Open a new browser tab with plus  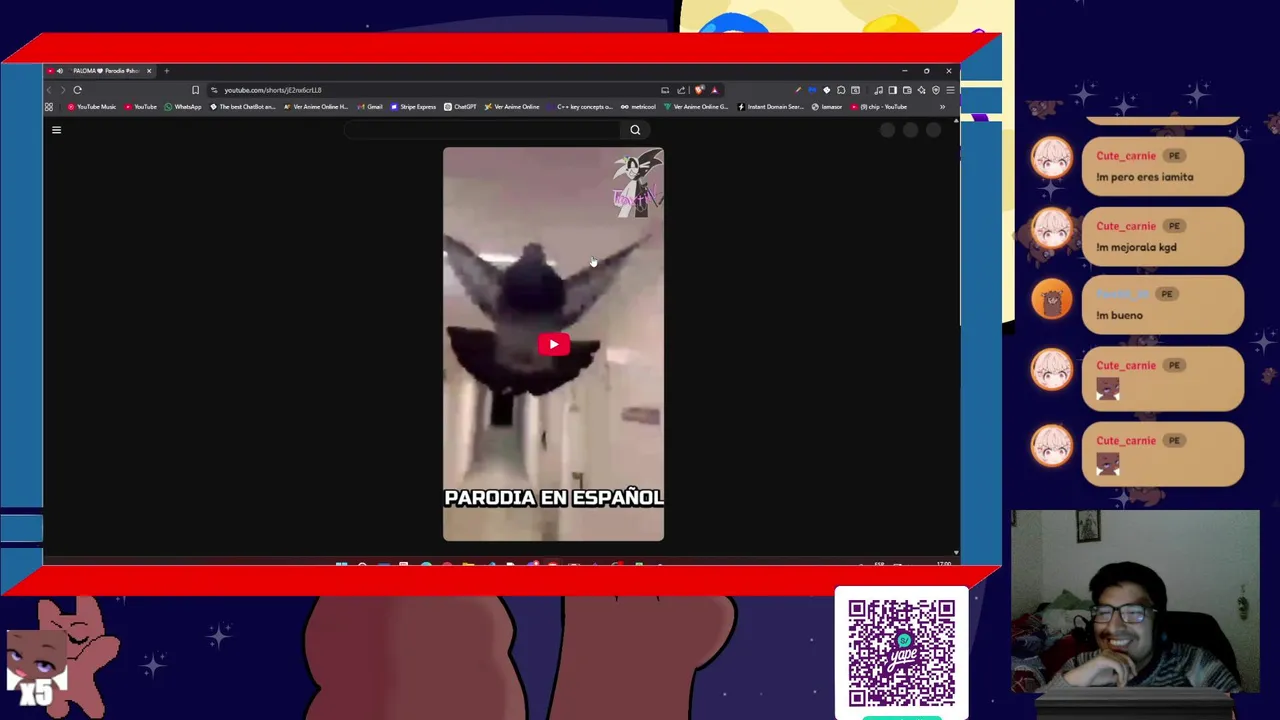click(166, 71)
